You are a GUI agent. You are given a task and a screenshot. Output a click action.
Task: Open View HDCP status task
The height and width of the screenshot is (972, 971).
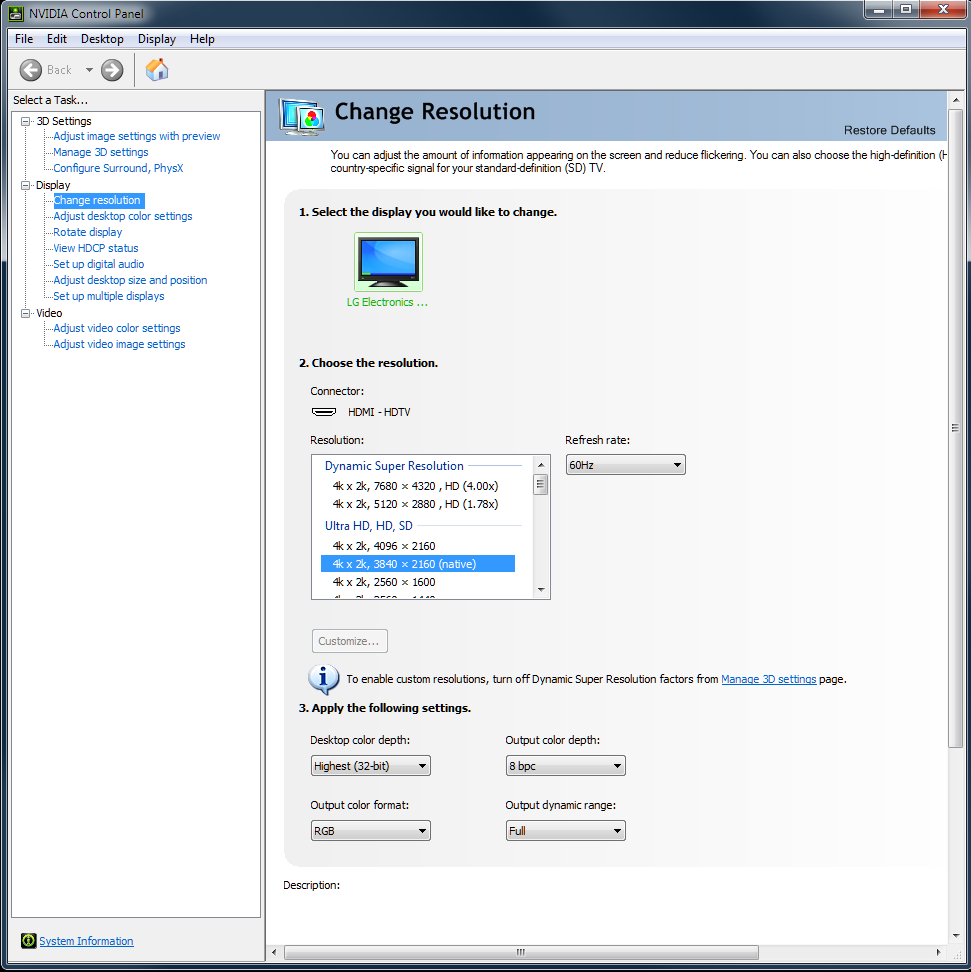[x=95, y=249]
